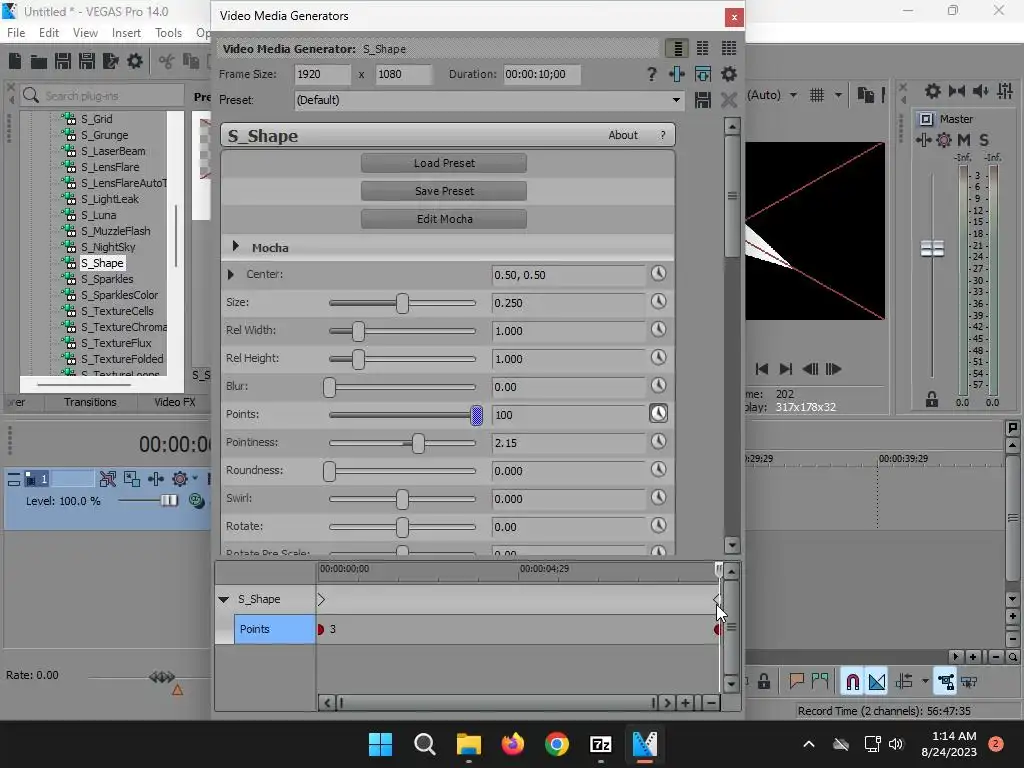This screenshot has height=768, width=1024.
Task: Open the Tools menu
Action: (x=168, y=33)
